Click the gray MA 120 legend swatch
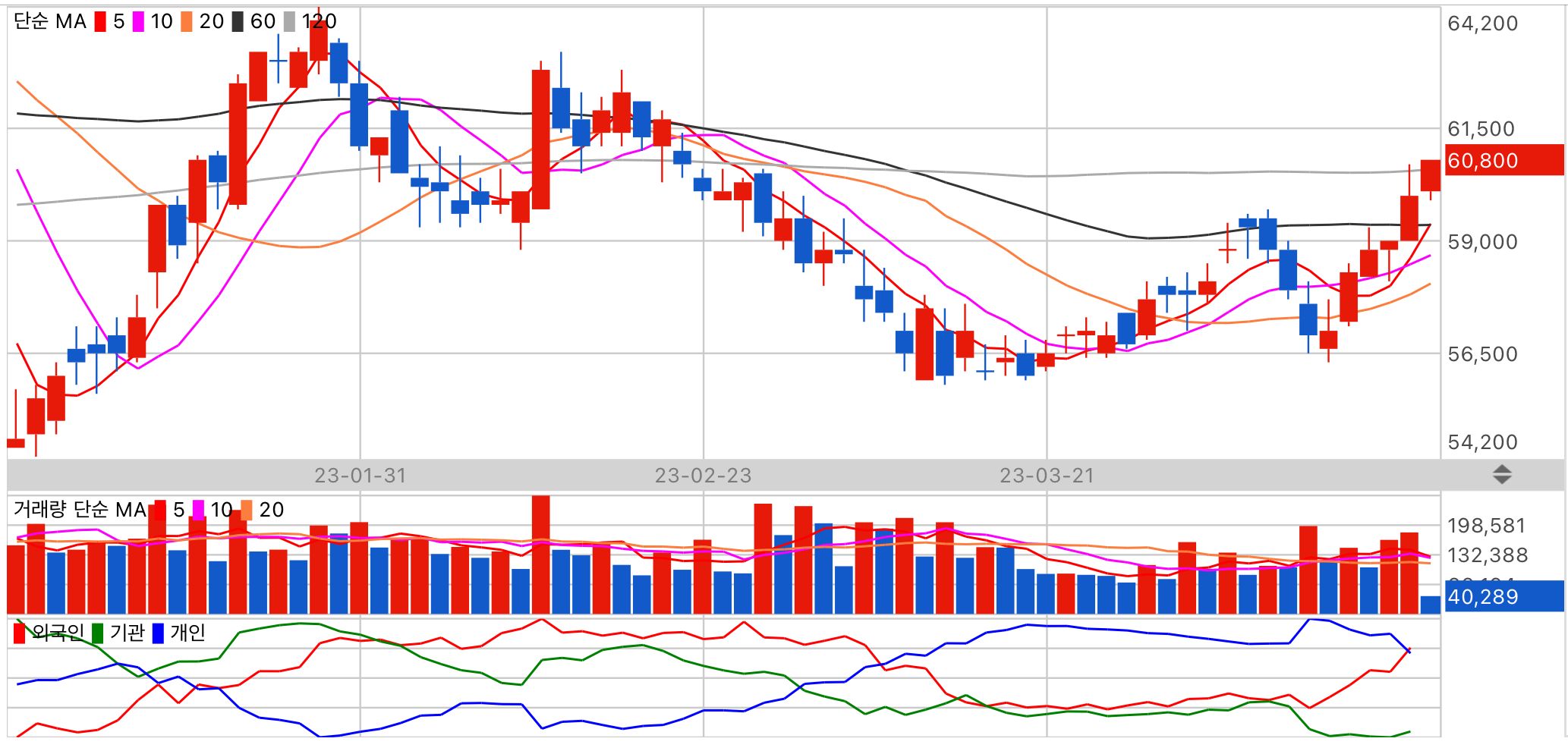Screen dimensions: 1568x751 (x=289, y=21)
